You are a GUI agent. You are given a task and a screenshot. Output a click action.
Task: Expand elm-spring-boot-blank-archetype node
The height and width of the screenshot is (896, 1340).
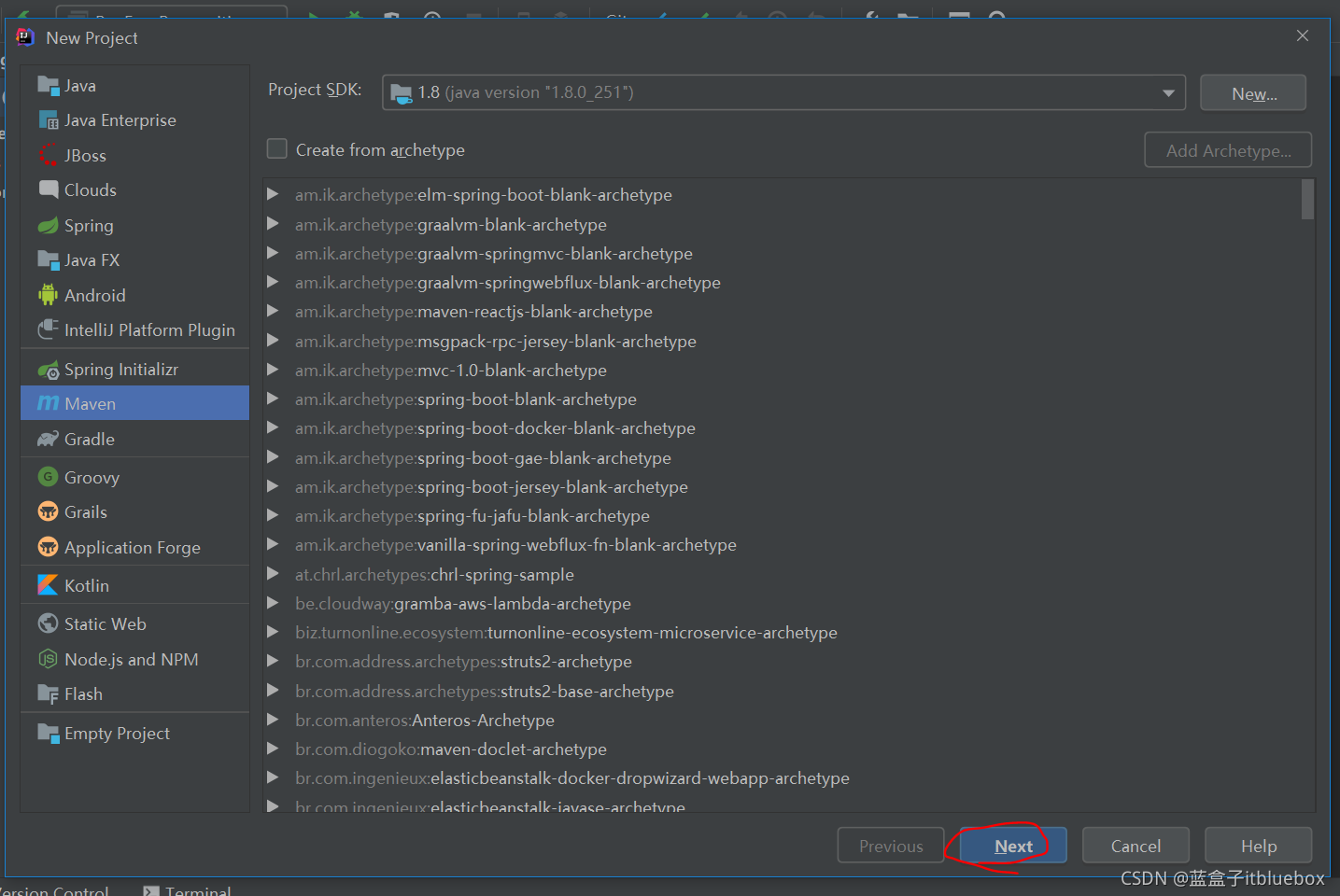[x=273, y=194]
